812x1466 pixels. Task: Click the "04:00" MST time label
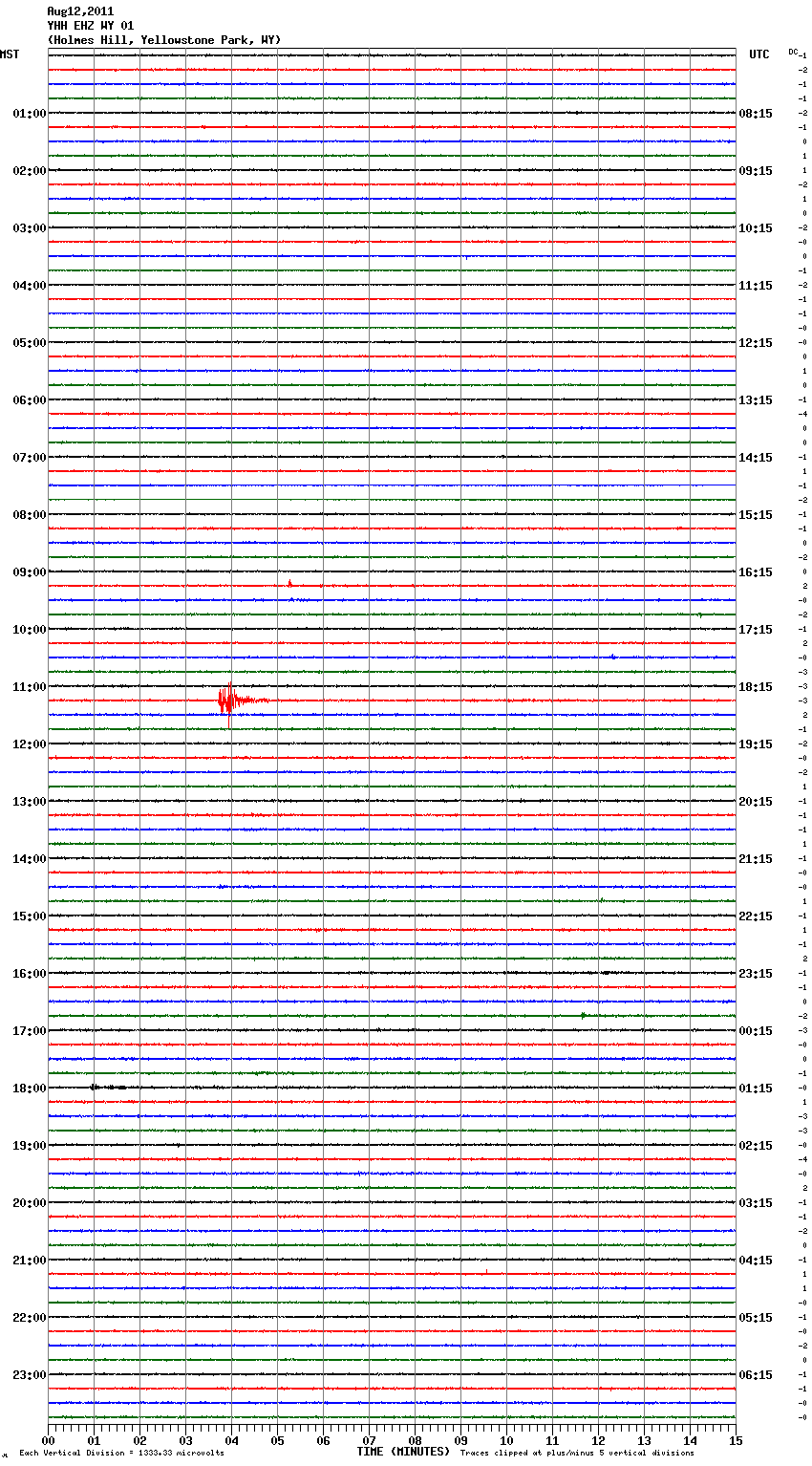(29, 286)
